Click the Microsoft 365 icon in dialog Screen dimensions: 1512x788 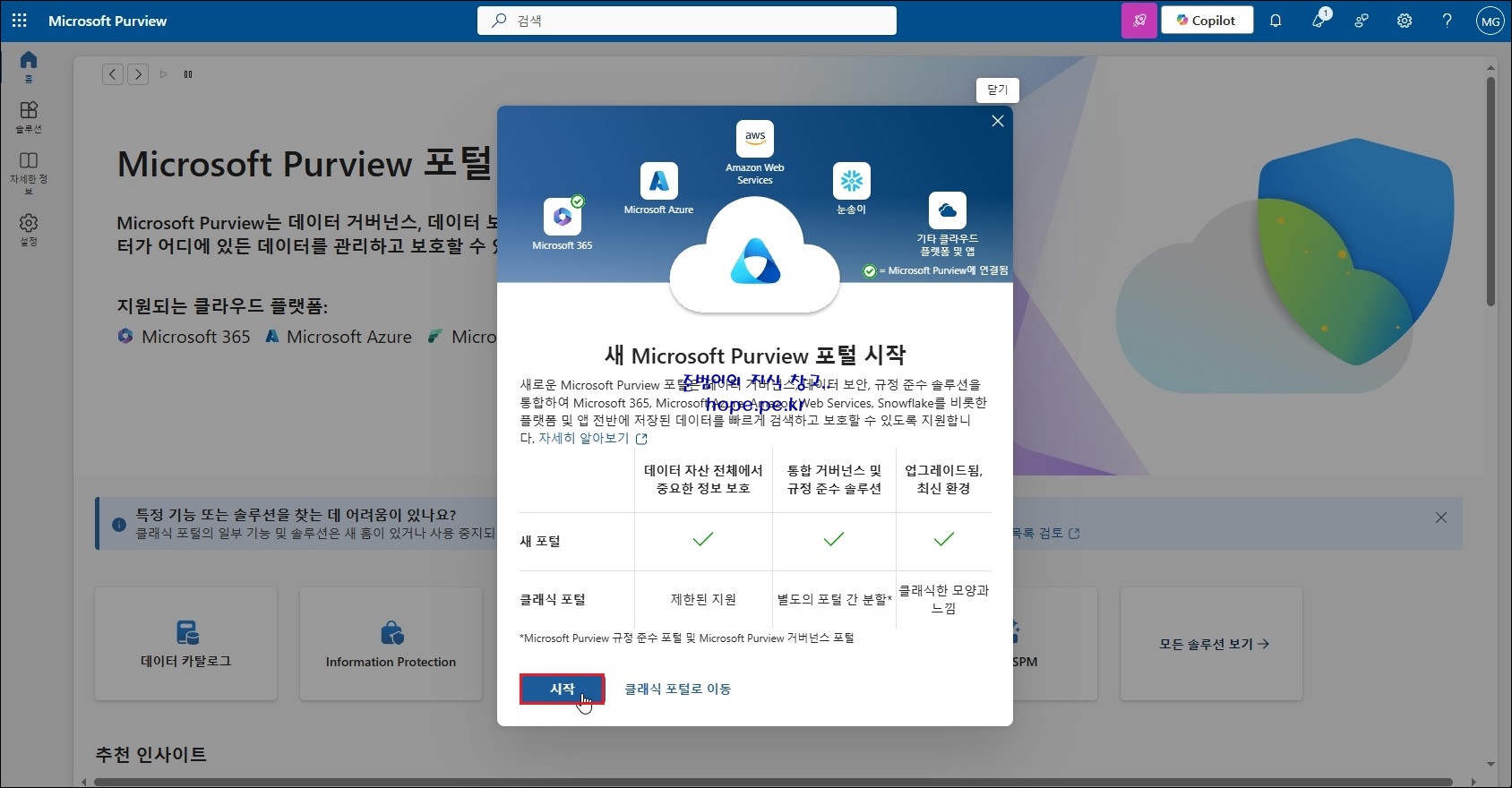(x=563, y=217)
